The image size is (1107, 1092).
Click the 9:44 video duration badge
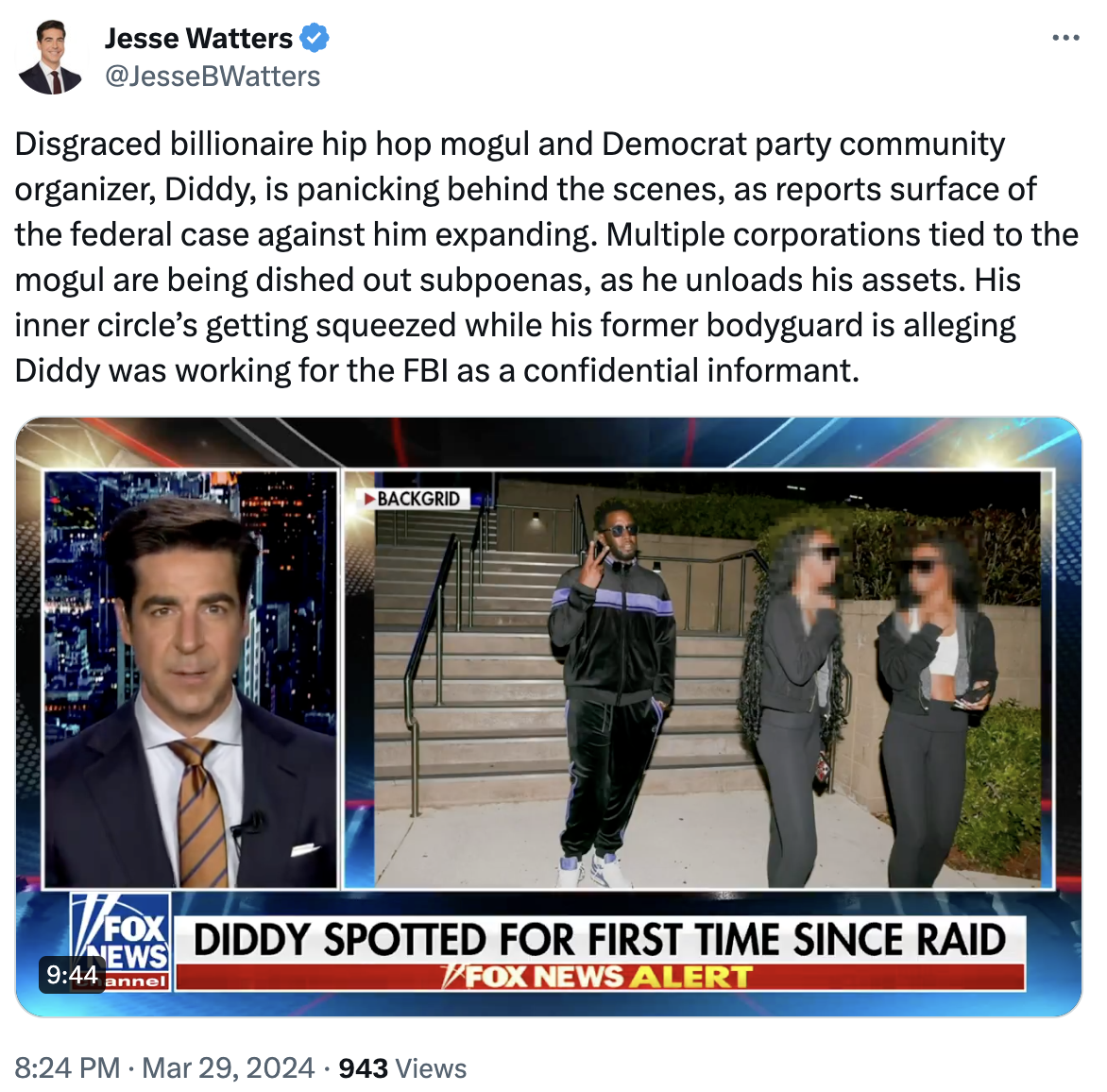point(72,974)
